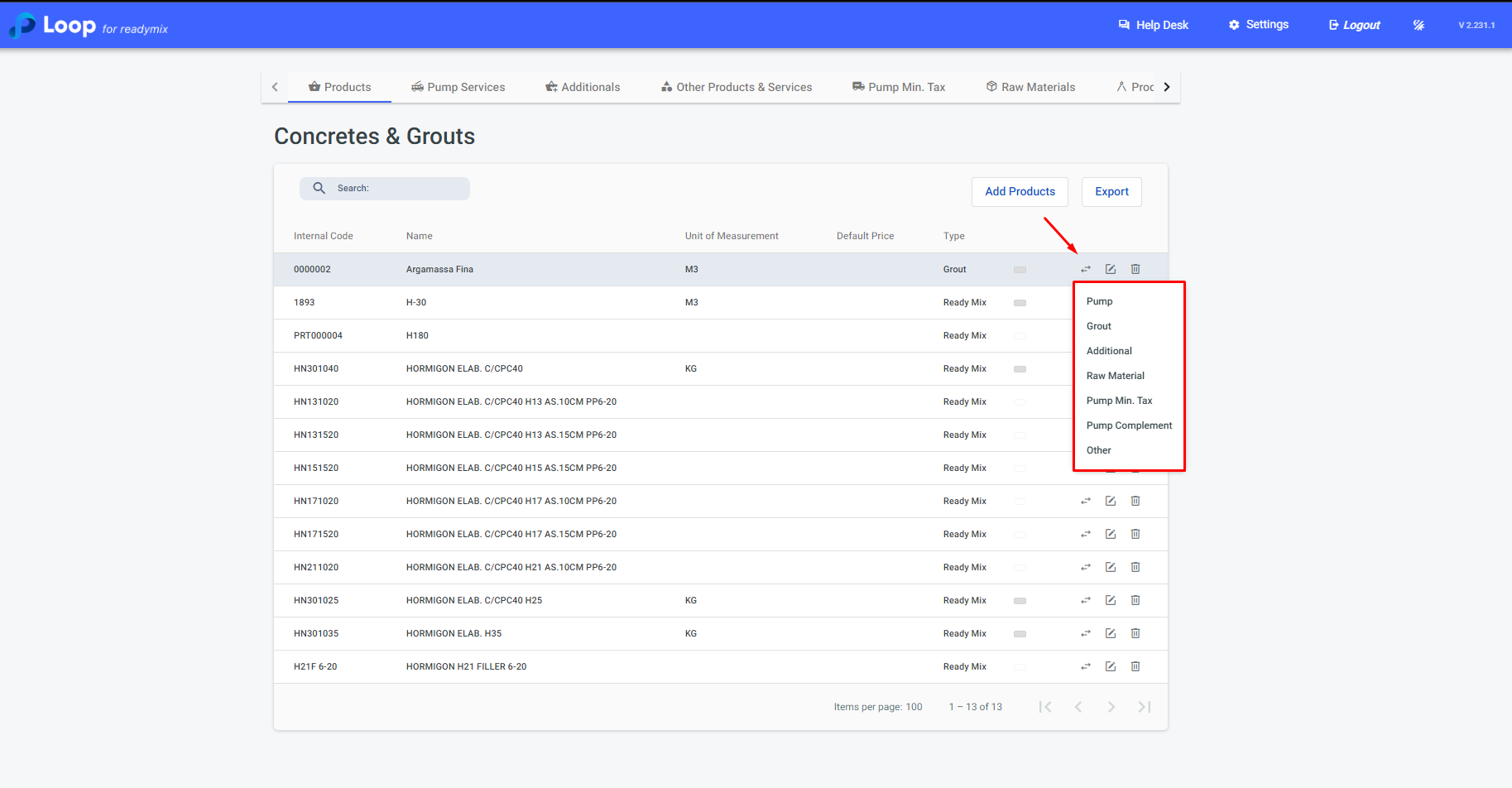Image resolution: width=1512 pixels, height=788 pixels.
Task: Select Pump Complement in the type dropdown
Action: coord(1129,425)
